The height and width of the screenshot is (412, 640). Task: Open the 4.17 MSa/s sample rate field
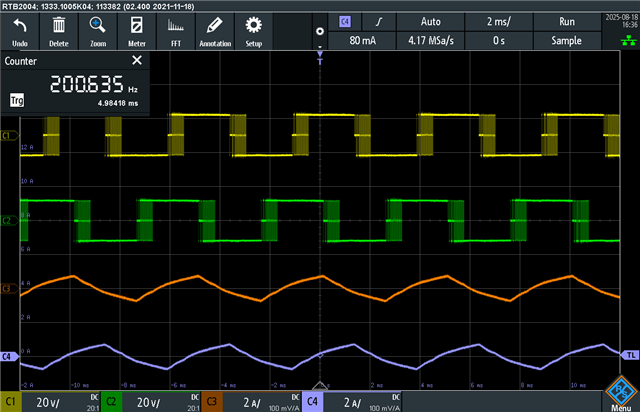tap(431, 41)
